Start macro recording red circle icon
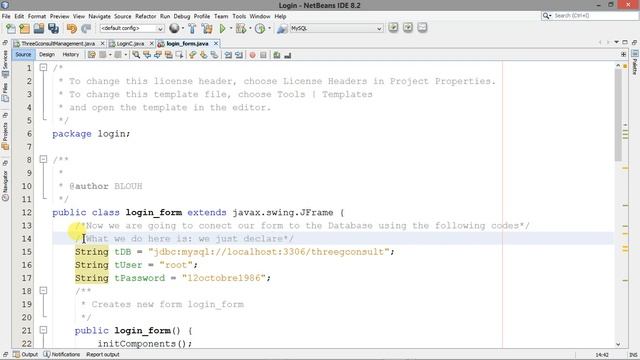640x360 pixels. (253, 55)
